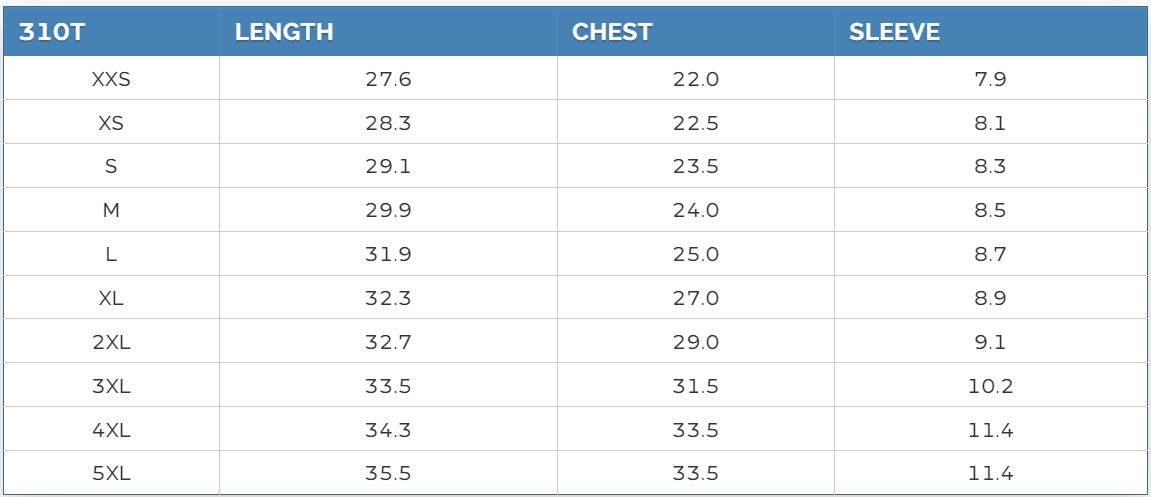The width and height of the screenshot is (1151, 497).
Task: Click the LENGTH column header
Action: point(284,32)
